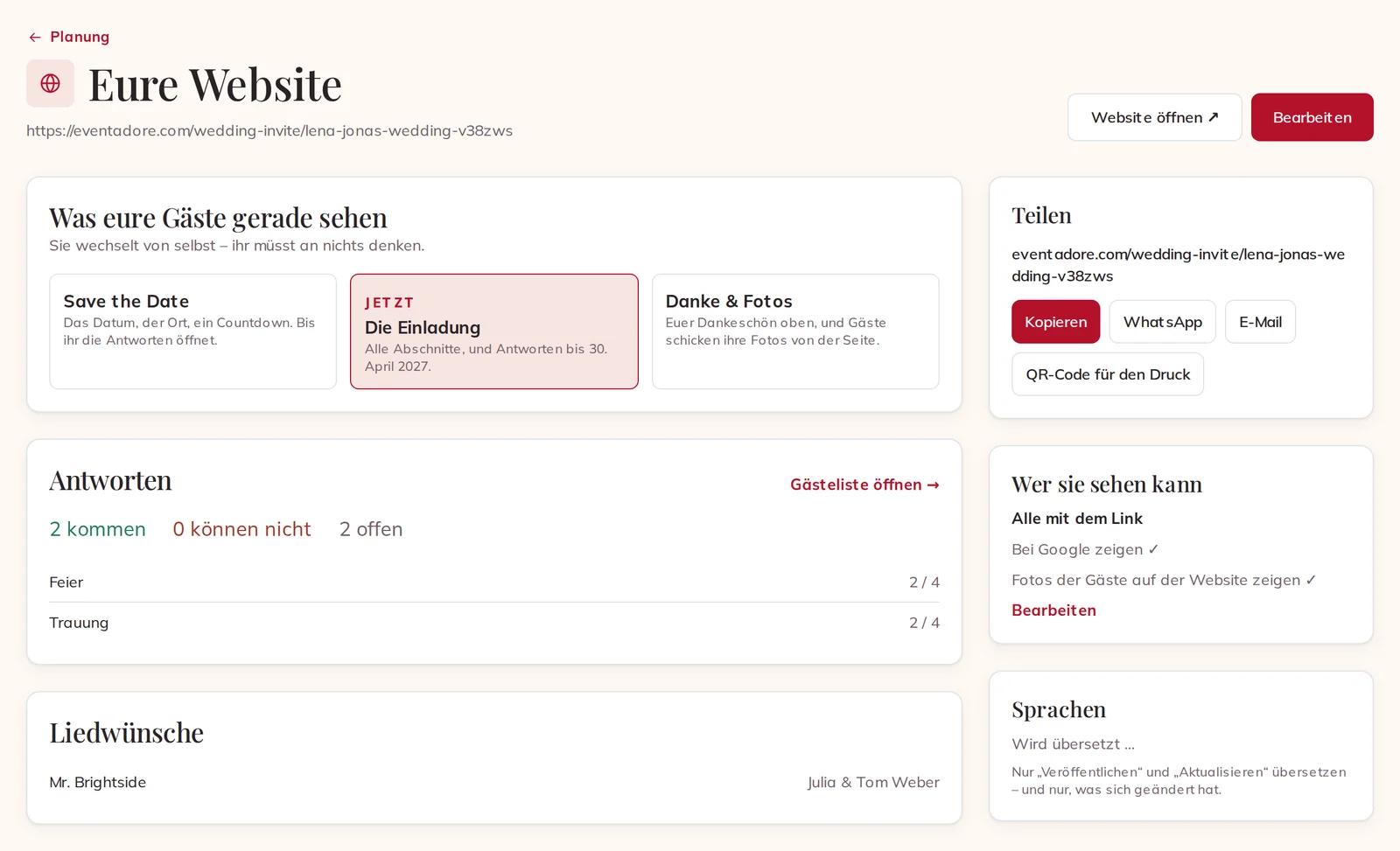
Task: Click the 'Eure Website' heading
Action: (x=215, y=85)
